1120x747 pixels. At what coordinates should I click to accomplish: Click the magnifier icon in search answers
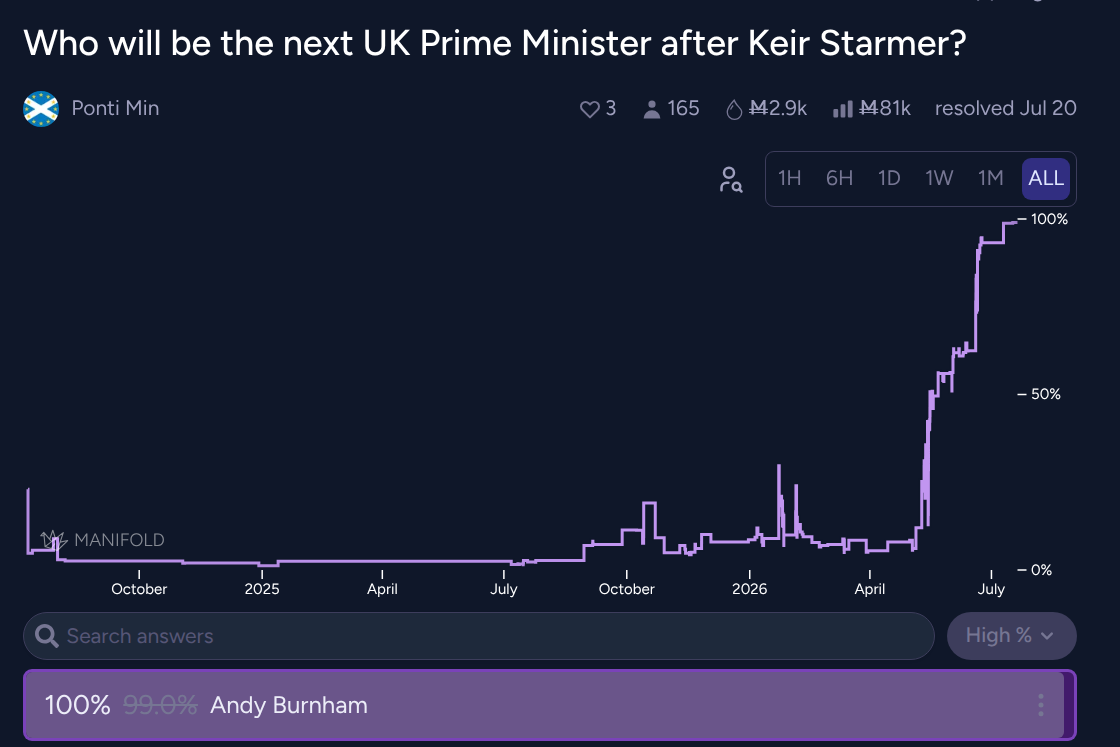(47, 636)
